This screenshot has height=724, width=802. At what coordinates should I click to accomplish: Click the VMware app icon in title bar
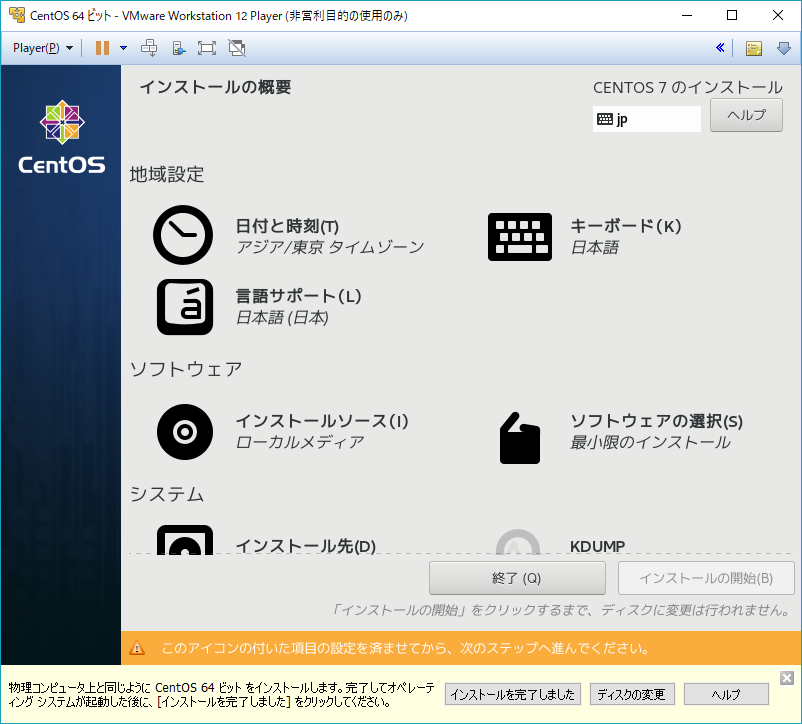tap(17, 15)
